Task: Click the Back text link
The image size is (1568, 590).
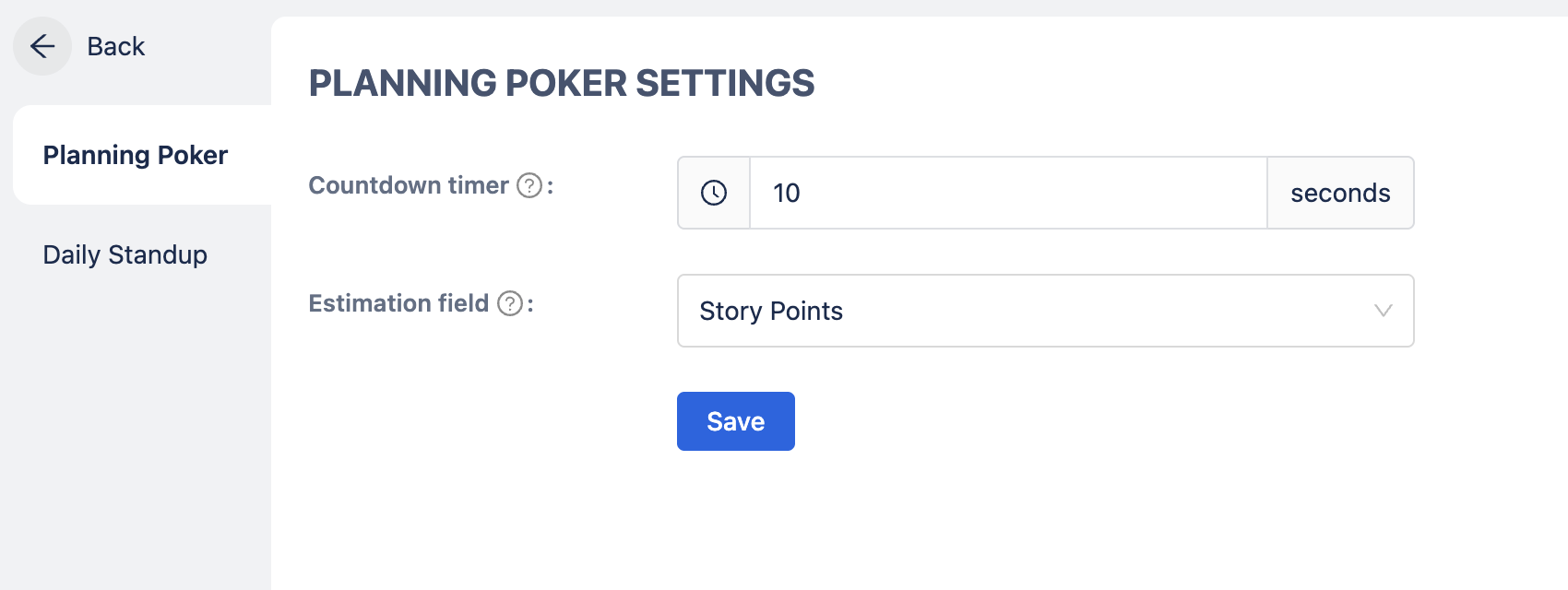Action: 116,46
